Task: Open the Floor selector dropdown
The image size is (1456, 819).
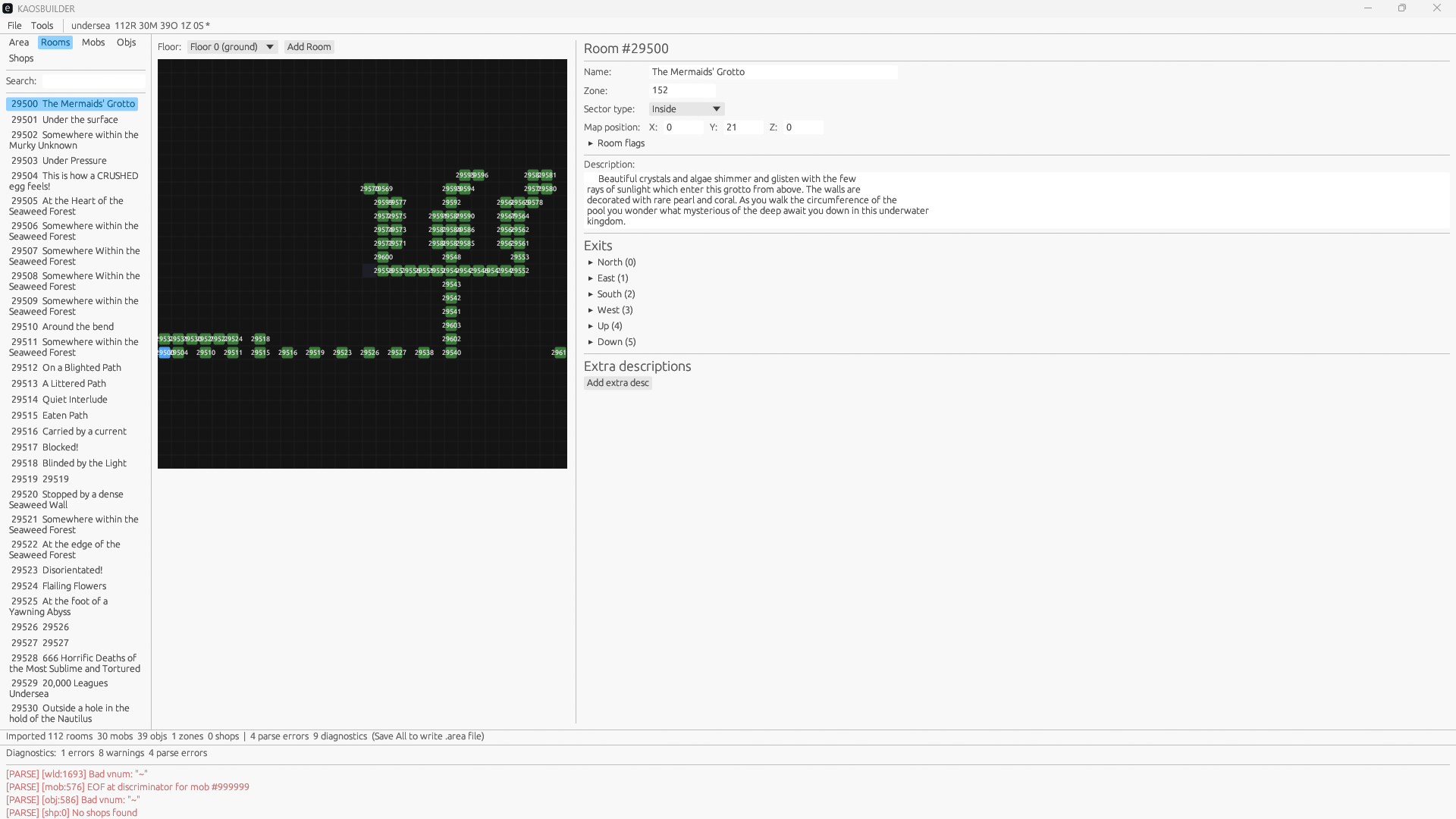Action: point(232,47)
